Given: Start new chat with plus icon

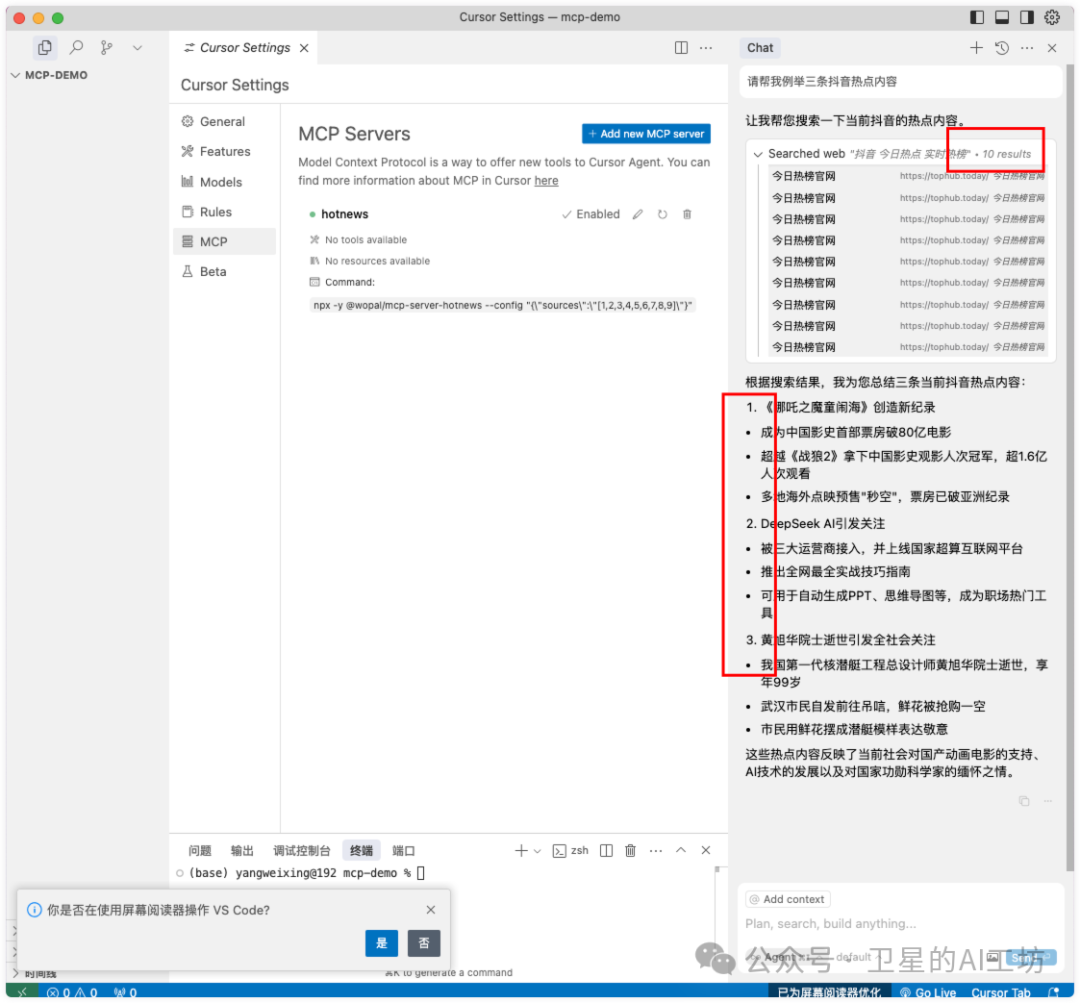Looking at the screenshot, I should coord(976,48).
